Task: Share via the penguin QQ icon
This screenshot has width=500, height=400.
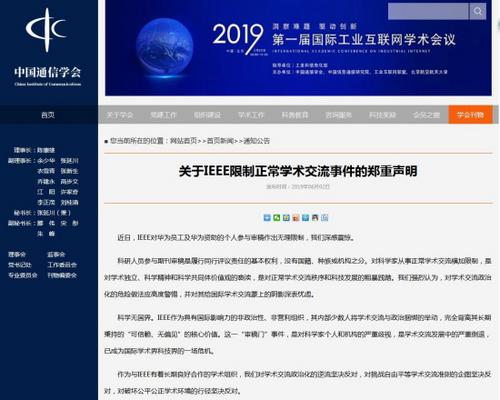Action: [x=315, y=218]
